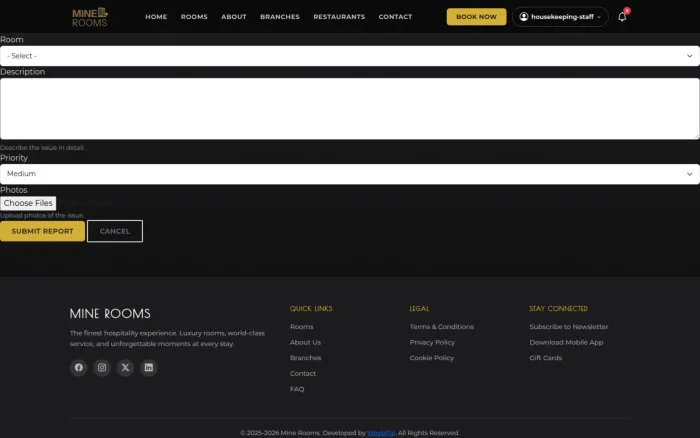
Task: Open the Branches menu item in navbar
Action: 280,17
